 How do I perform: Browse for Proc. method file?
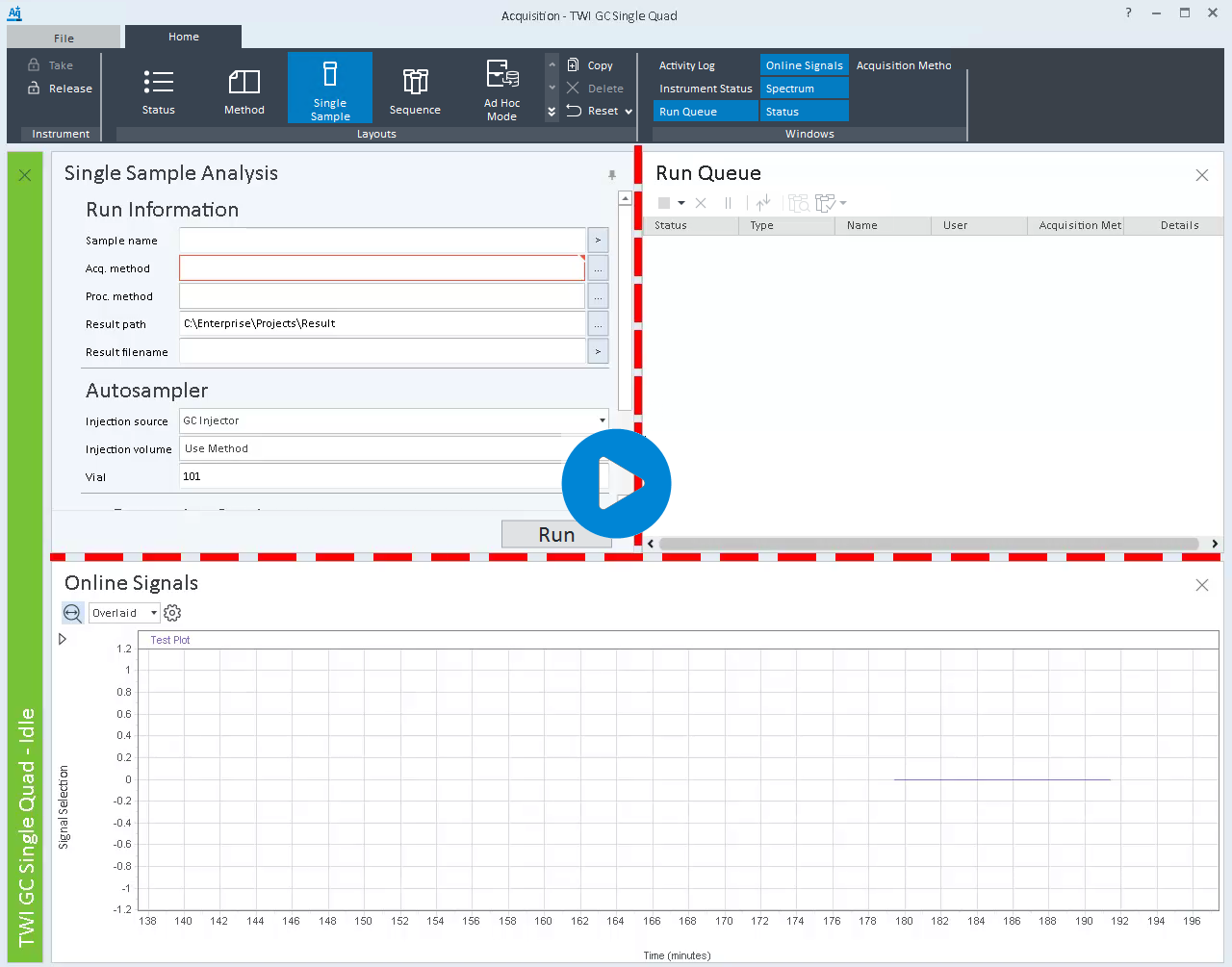(x=598, y=296)
